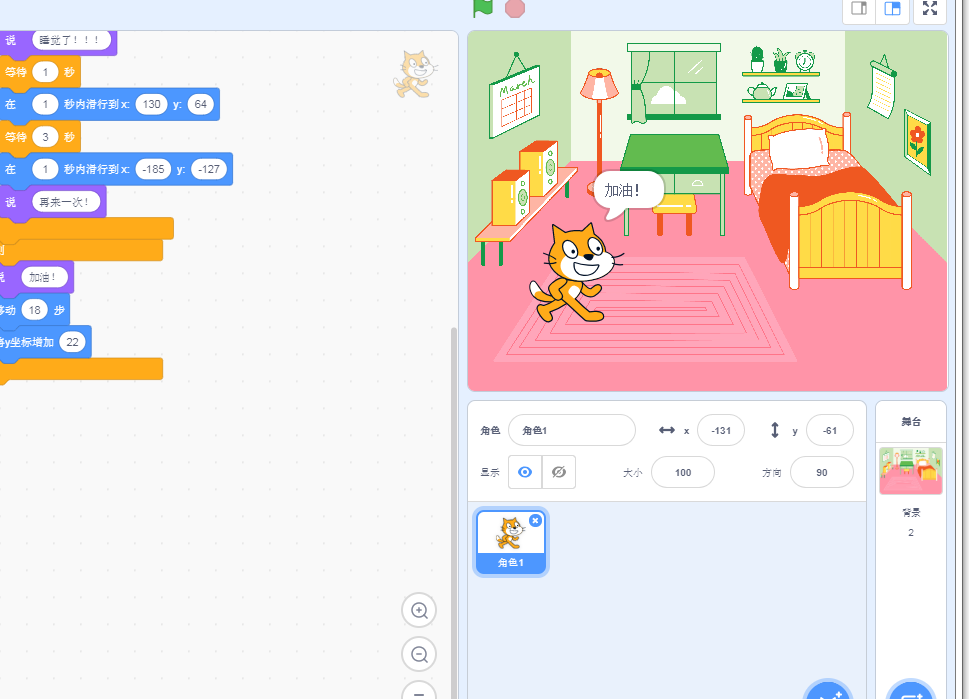Click the 舞台 stage panel label

click(x=911, y=422)
